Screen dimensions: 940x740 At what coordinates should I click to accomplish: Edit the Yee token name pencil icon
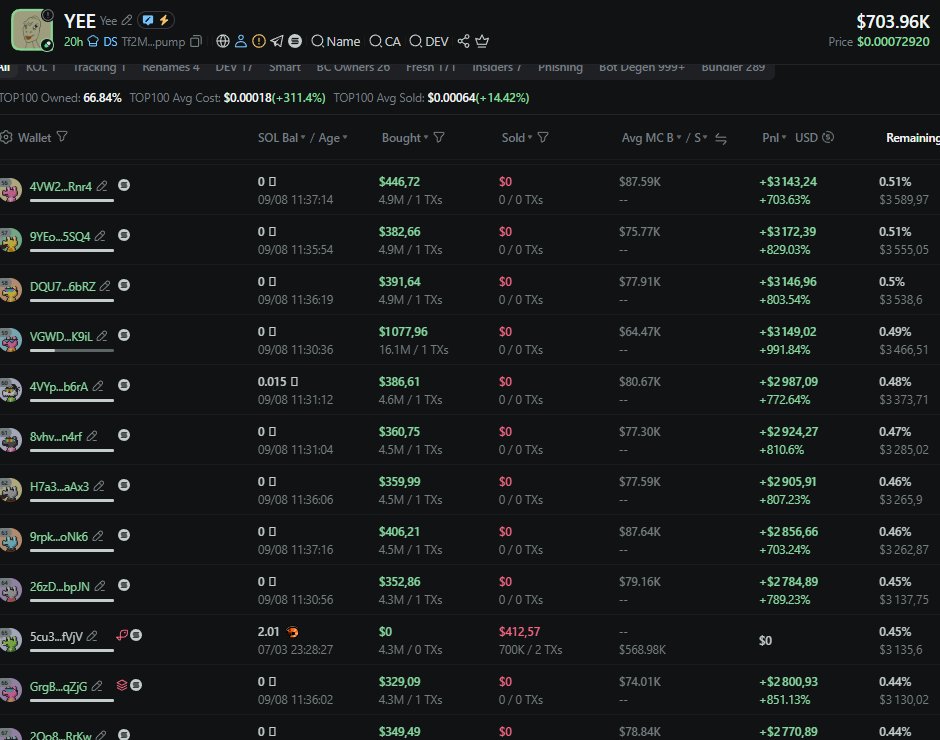pos(127,20)
